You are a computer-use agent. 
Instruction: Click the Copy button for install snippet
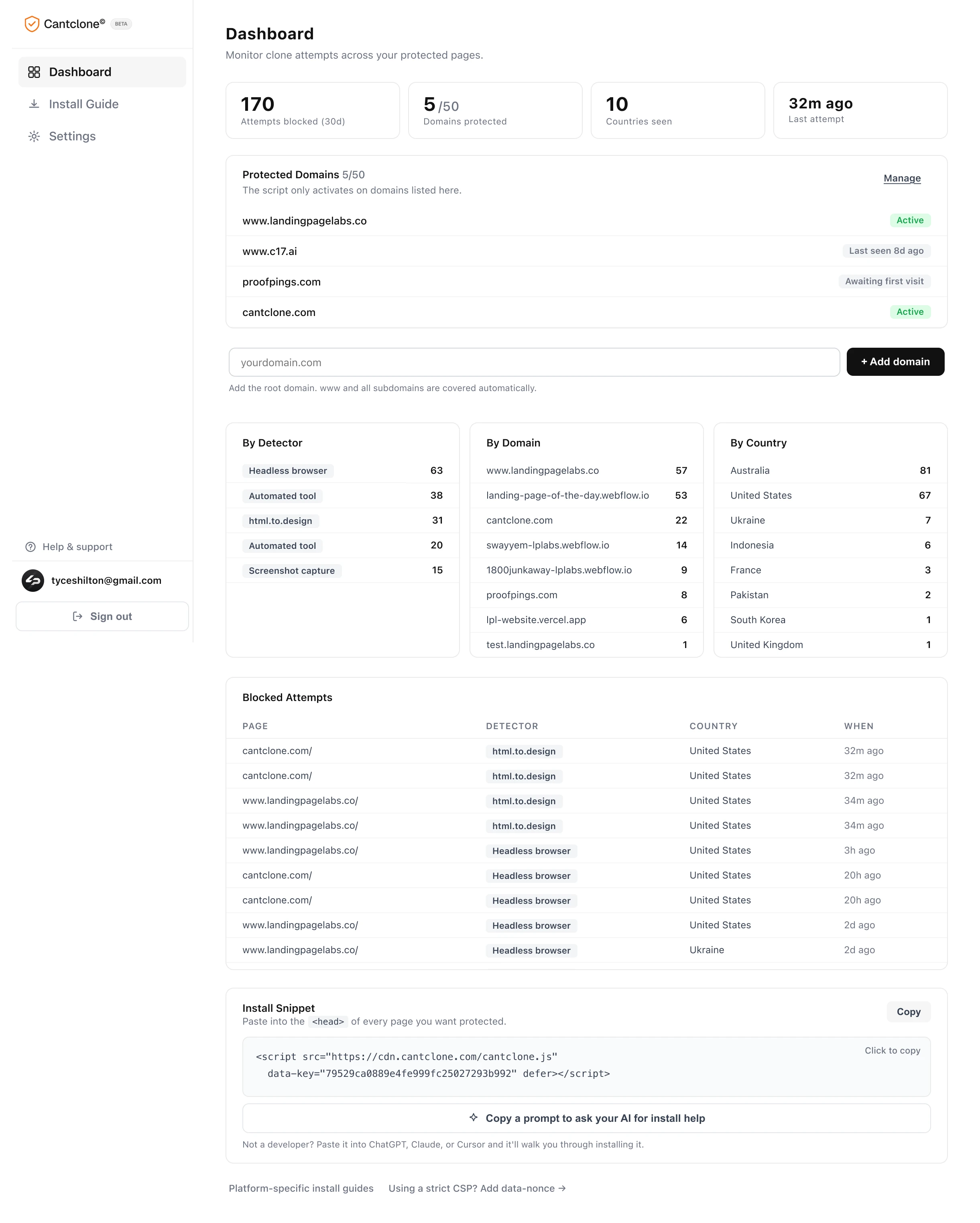tap(908, 1011)
